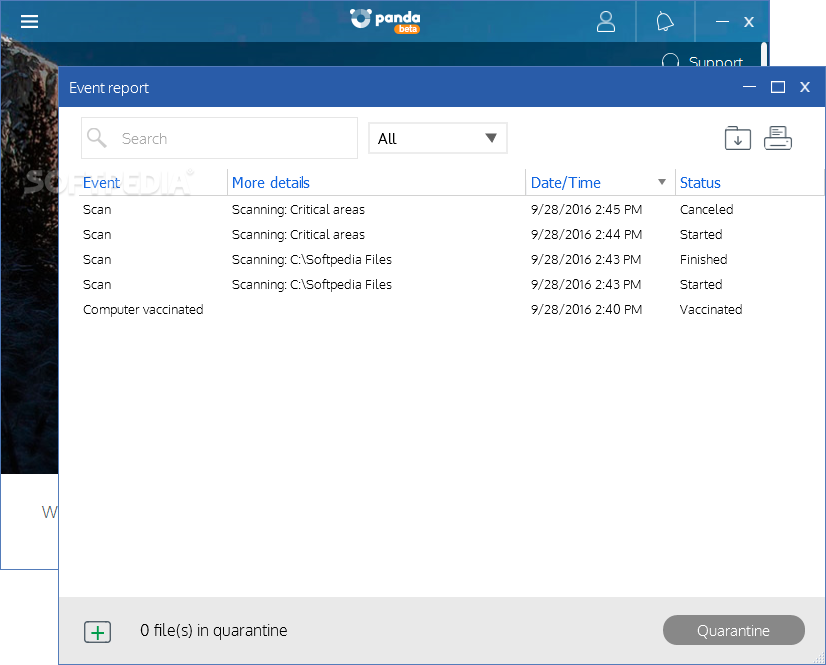826x665 pixels.
Task: Sort by Status column header
Action: tap(700, 183)
